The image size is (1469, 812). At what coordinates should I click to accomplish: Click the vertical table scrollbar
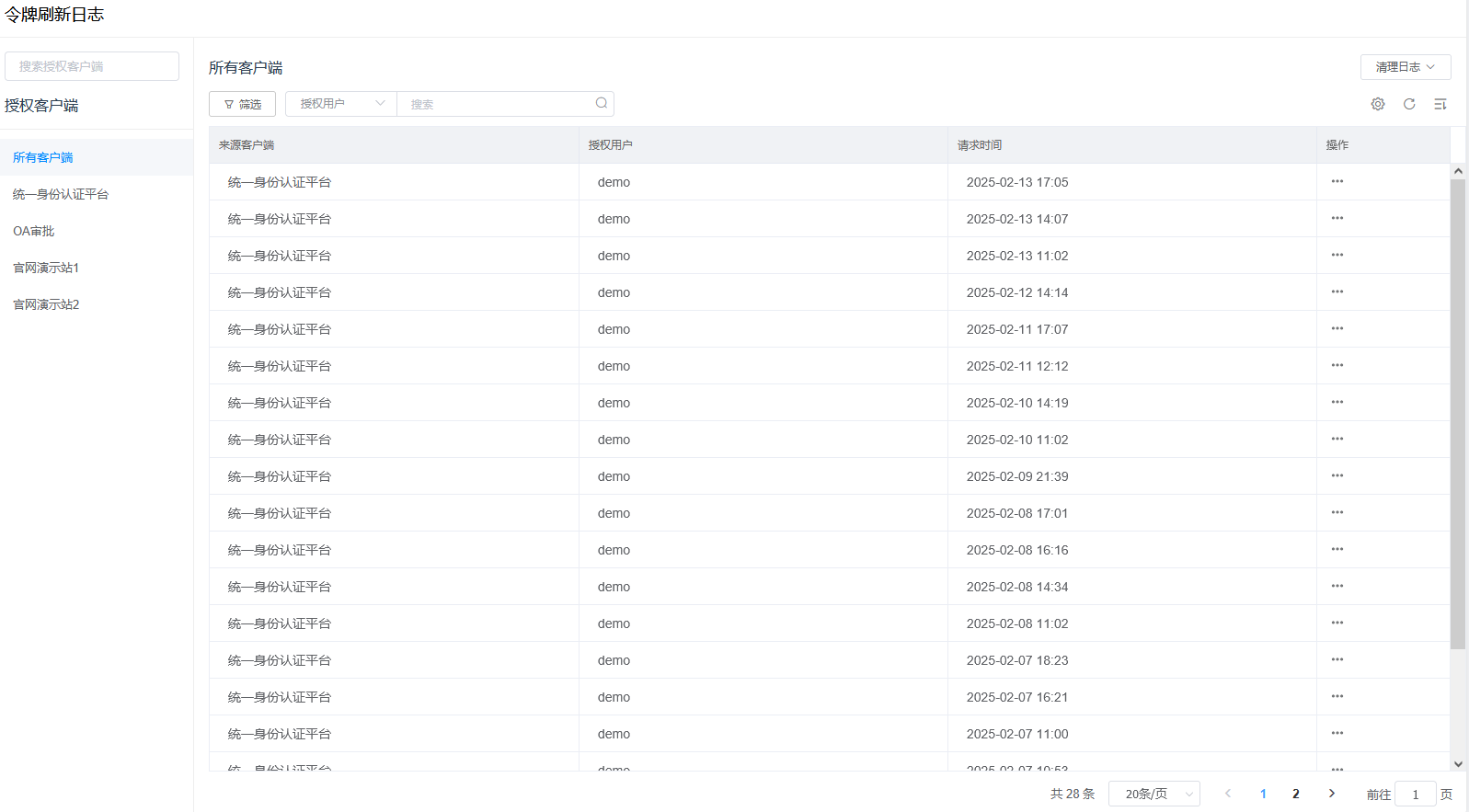point(1457,414)
